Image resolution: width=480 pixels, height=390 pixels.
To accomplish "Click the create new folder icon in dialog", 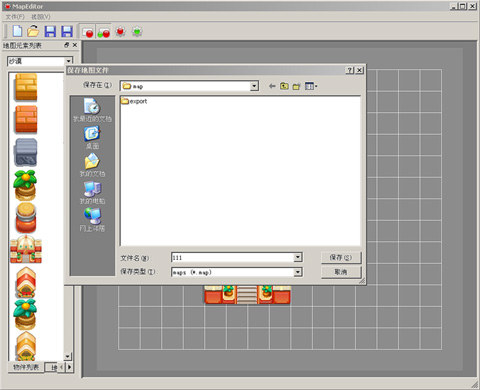I will (296, 86).
